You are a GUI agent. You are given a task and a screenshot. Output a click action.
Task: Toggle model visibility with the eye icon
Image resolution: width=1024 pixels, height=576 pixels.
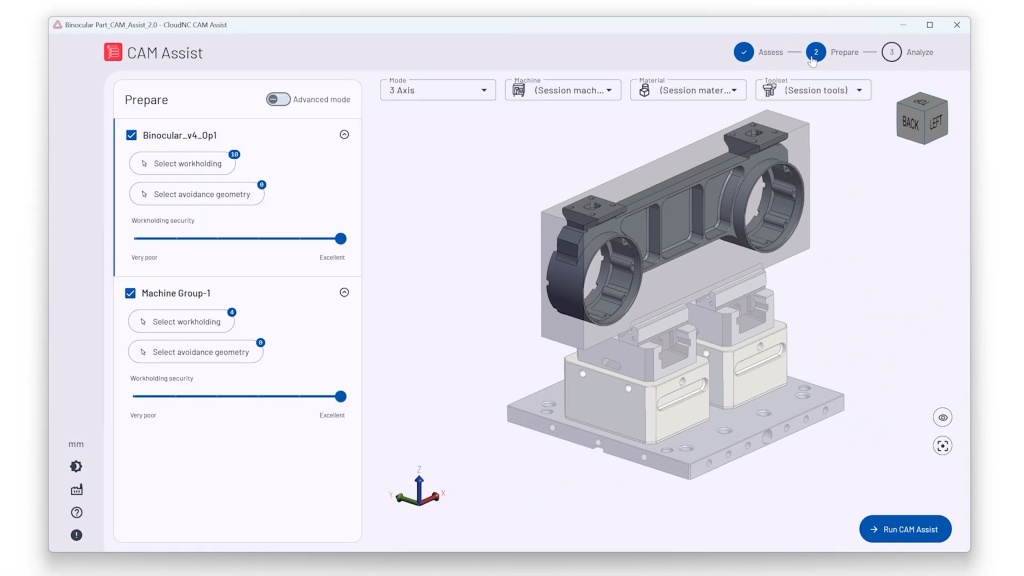[942, 418]
